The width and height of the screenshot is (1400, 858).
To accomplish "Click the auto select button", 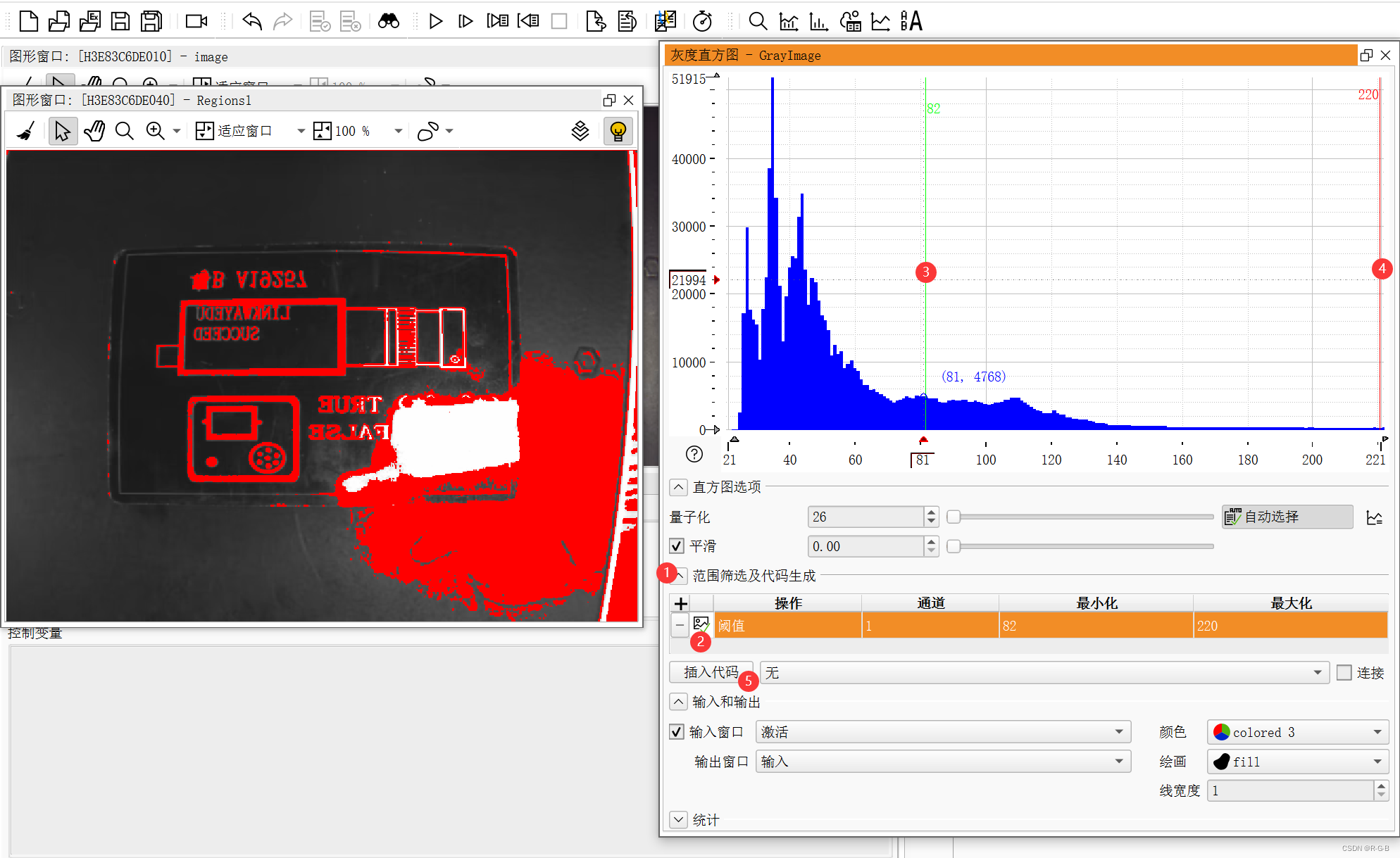I will pyautogui.click(x=1287, y=517).
